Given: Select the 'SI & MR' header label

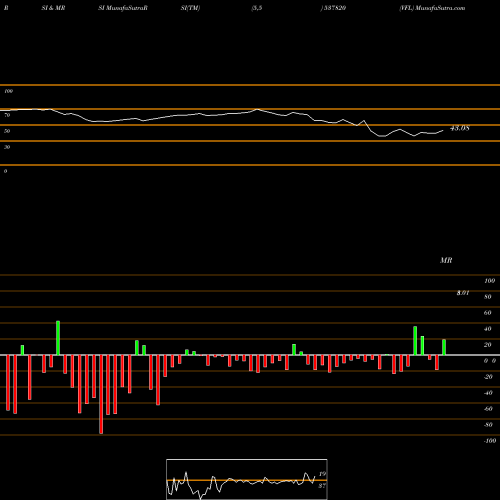Looking at the screenshot, I should point(53,8).
